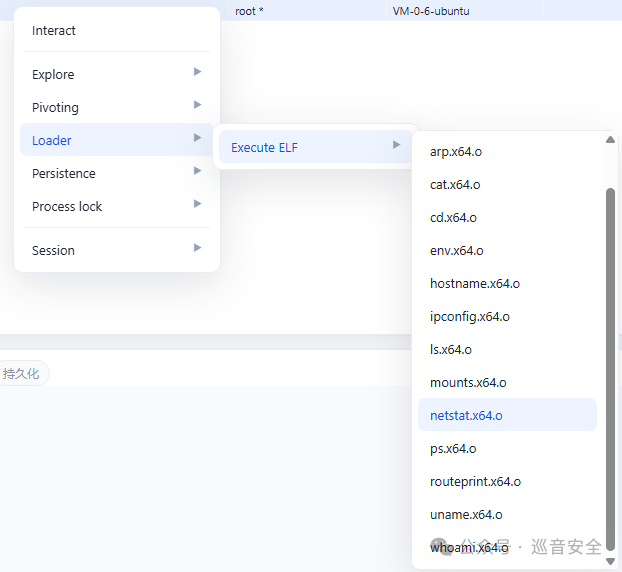622x572 pixels.
Task: Click the highlighted netstat.x64.o item
Action: pos(507,415)
